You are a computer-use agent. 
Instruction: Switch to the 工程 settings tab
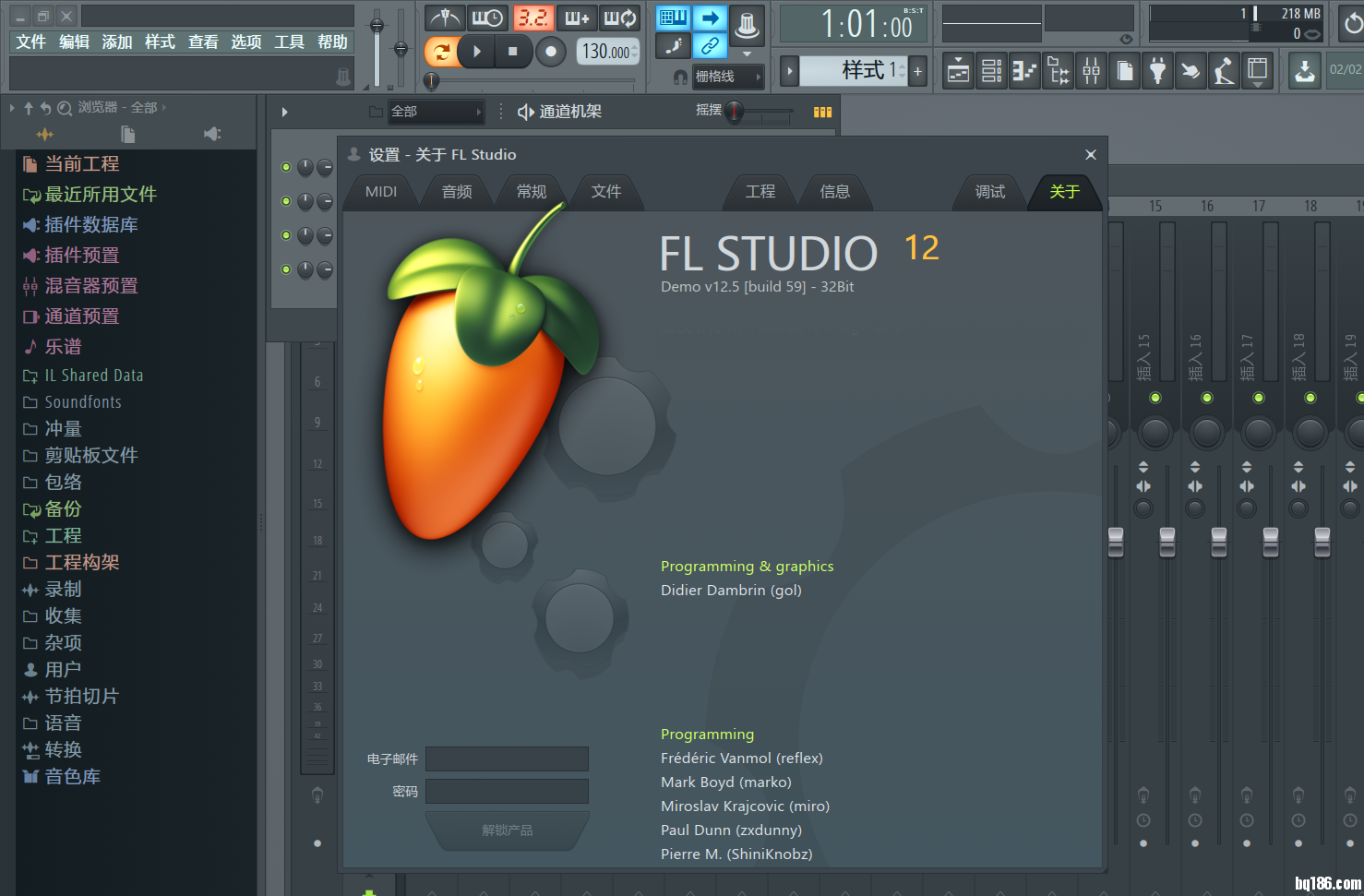click(x=760, y=192)
